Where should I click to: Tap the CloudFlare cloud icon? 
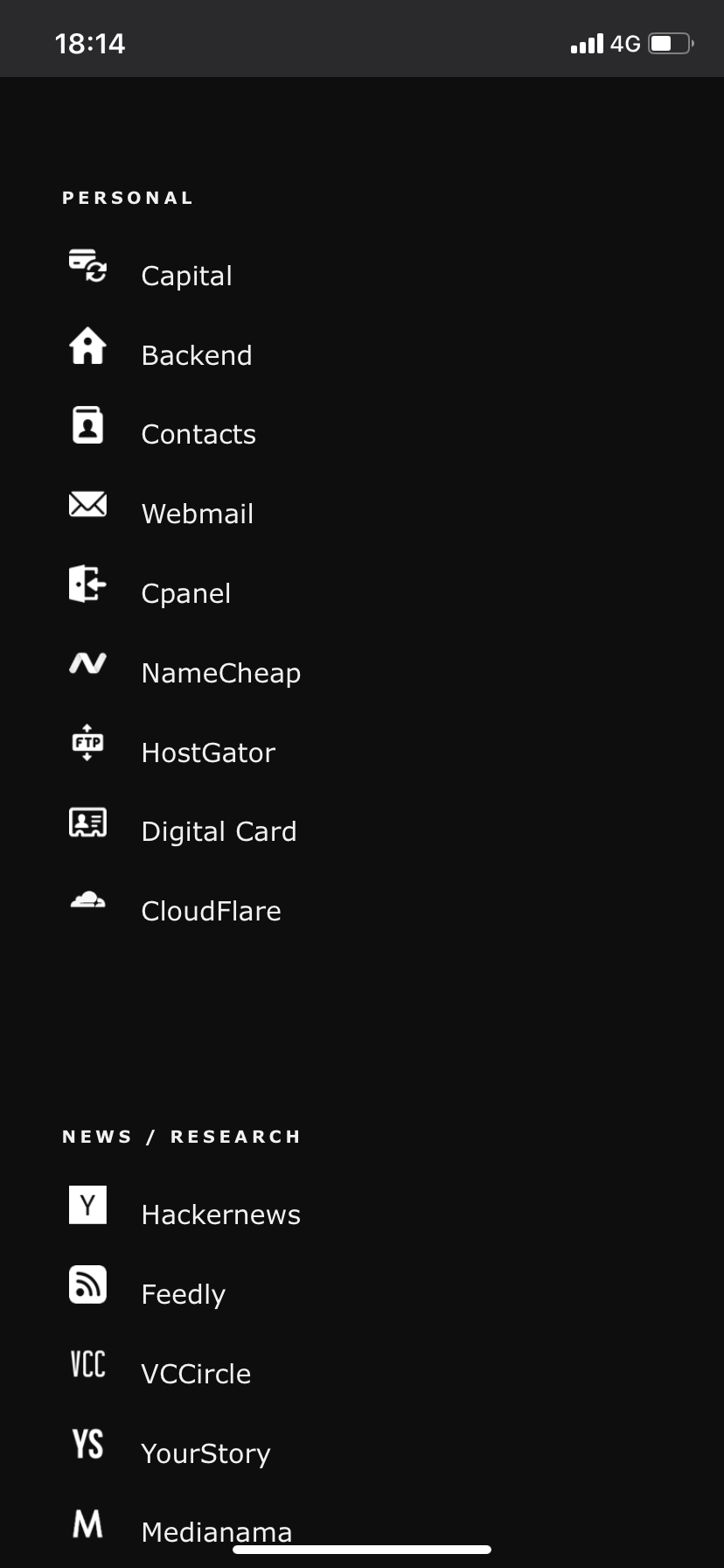pyautogui.click(x=87, y=900)
